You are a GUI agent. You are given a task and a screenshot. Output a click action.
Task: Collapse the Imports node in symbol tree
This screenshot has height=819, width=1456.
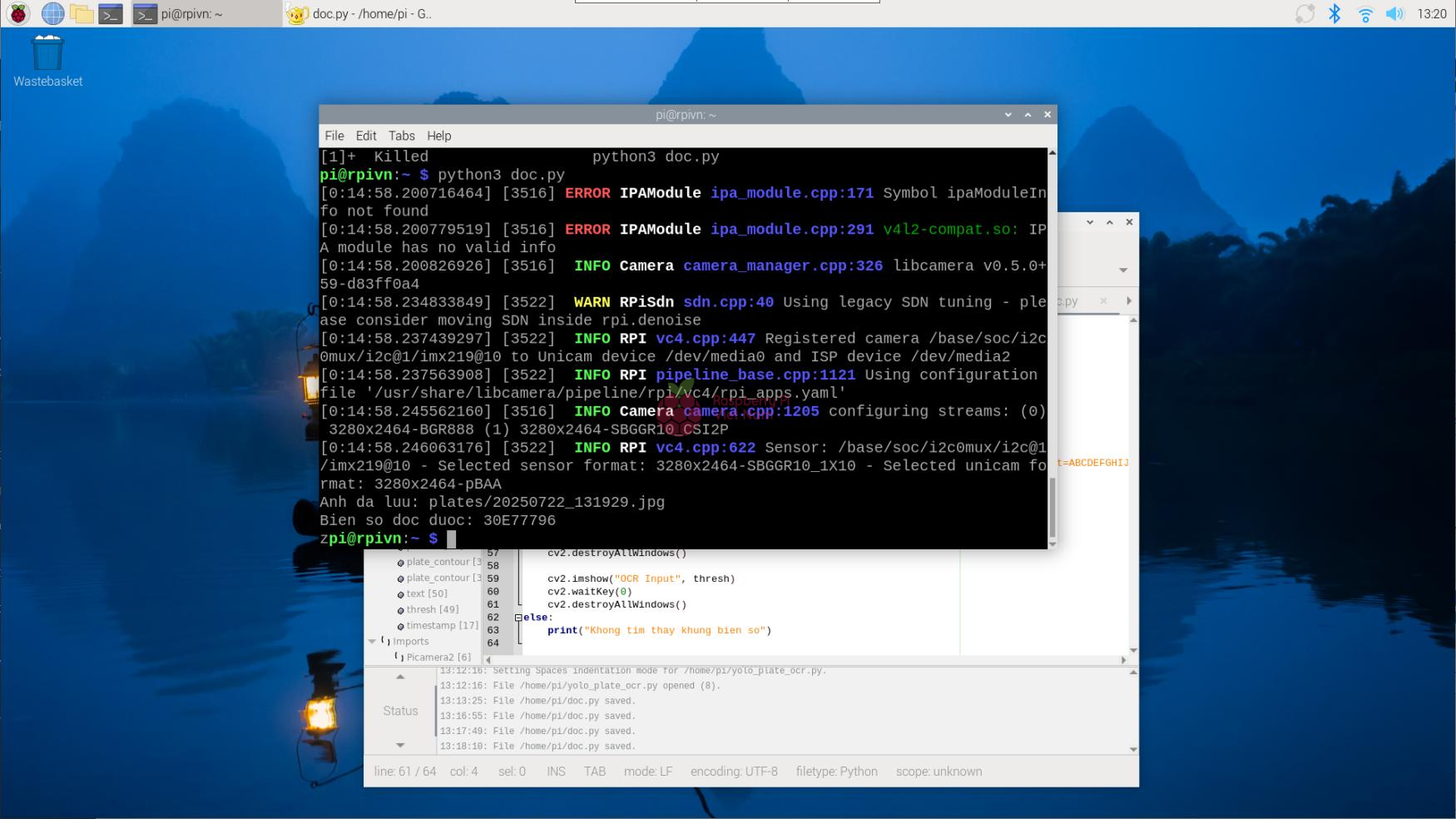click(372, 641)
